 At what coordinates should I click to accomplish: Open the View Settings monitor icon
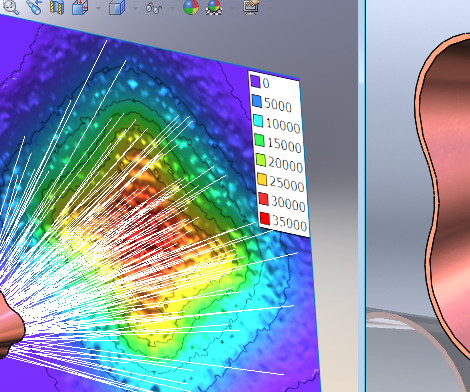251,7
